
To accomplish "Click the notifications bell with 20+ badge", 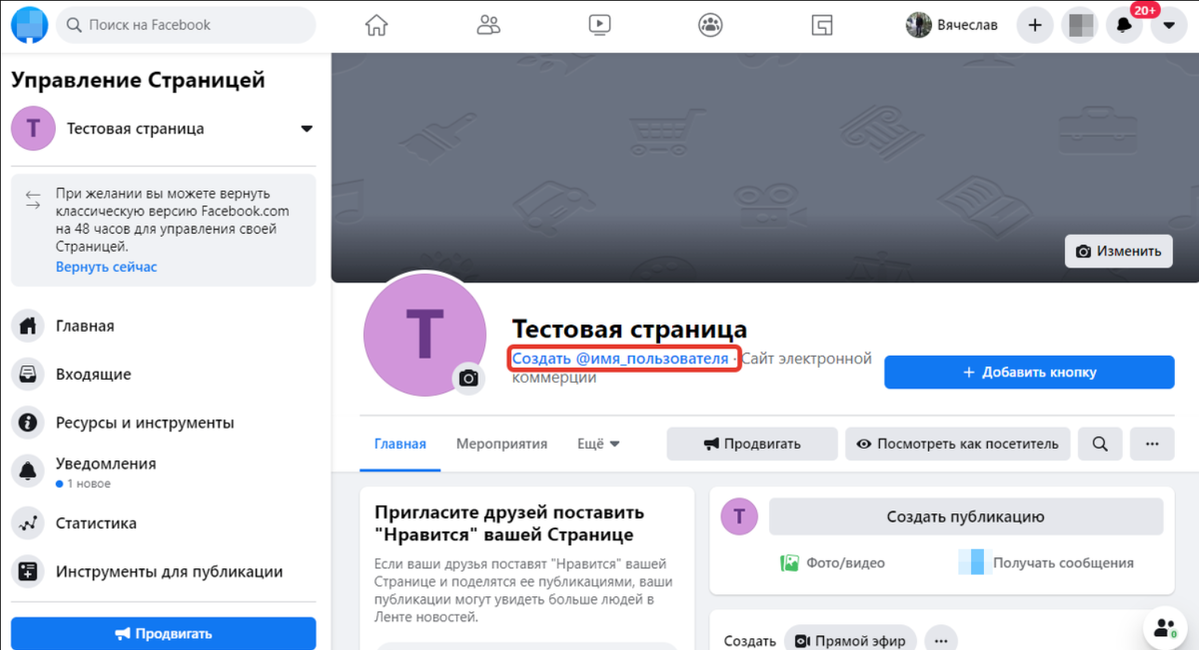I will tap(1124, 25).
